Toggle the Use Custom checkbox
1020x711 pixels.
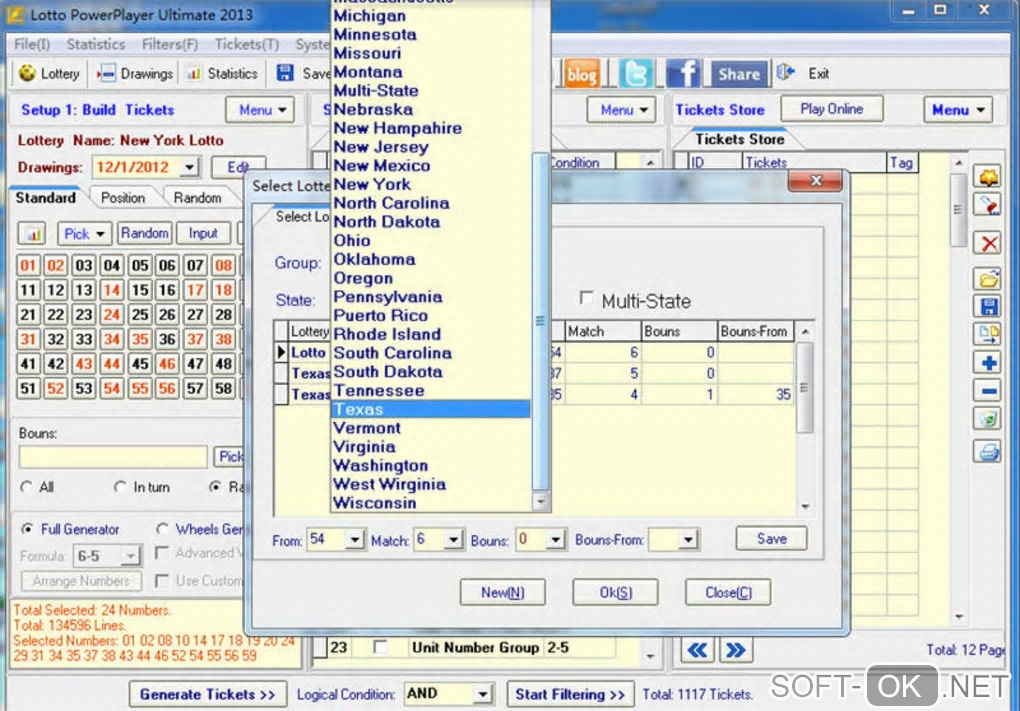click(x=162, y=580)
